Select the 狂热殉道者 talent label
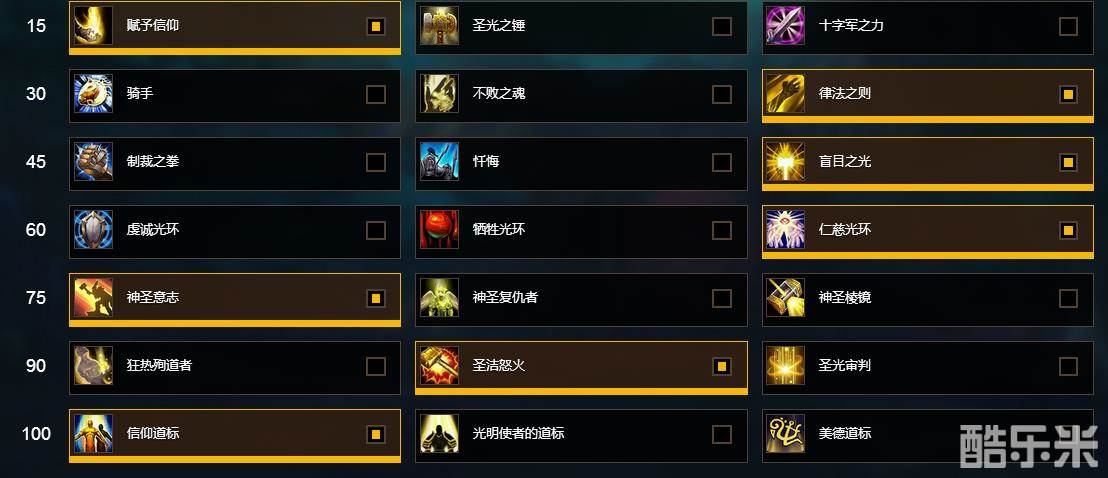Screen dimensions: 1108x478 click(x=159, y=365)
